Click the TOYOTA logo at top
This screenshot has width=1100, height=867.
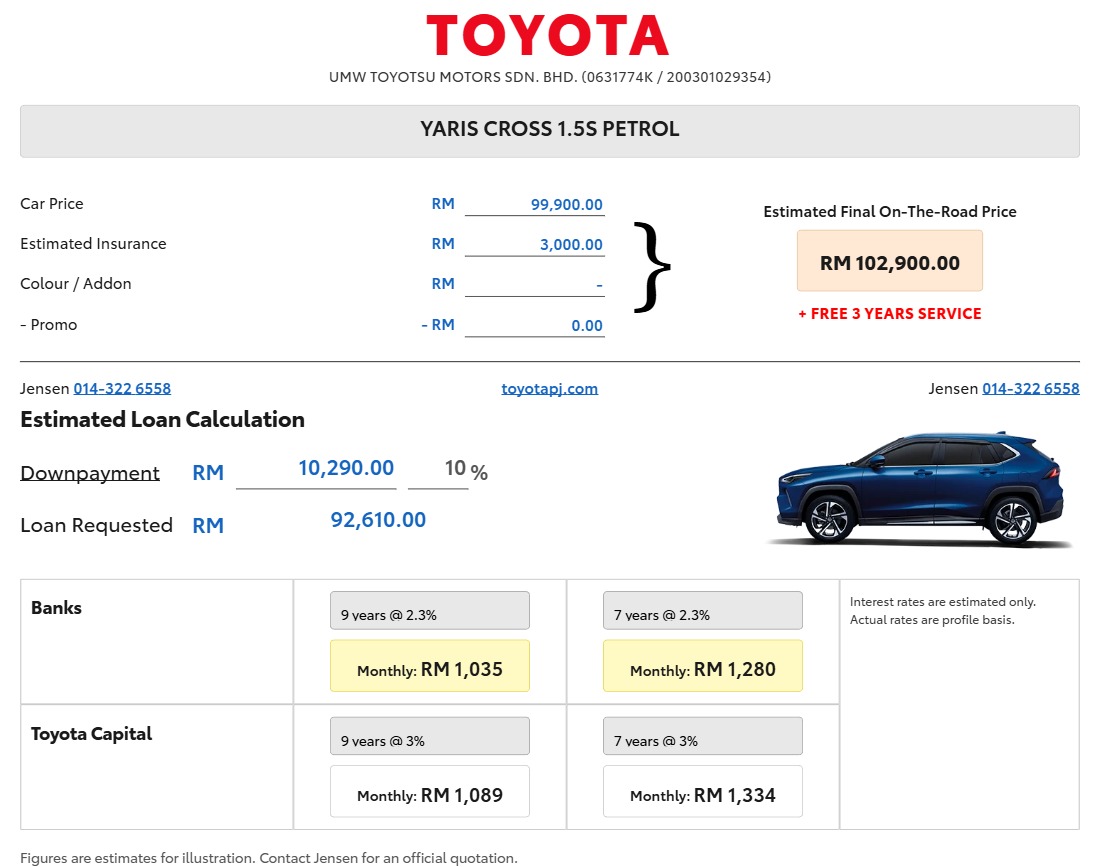(x=547, y=36)
